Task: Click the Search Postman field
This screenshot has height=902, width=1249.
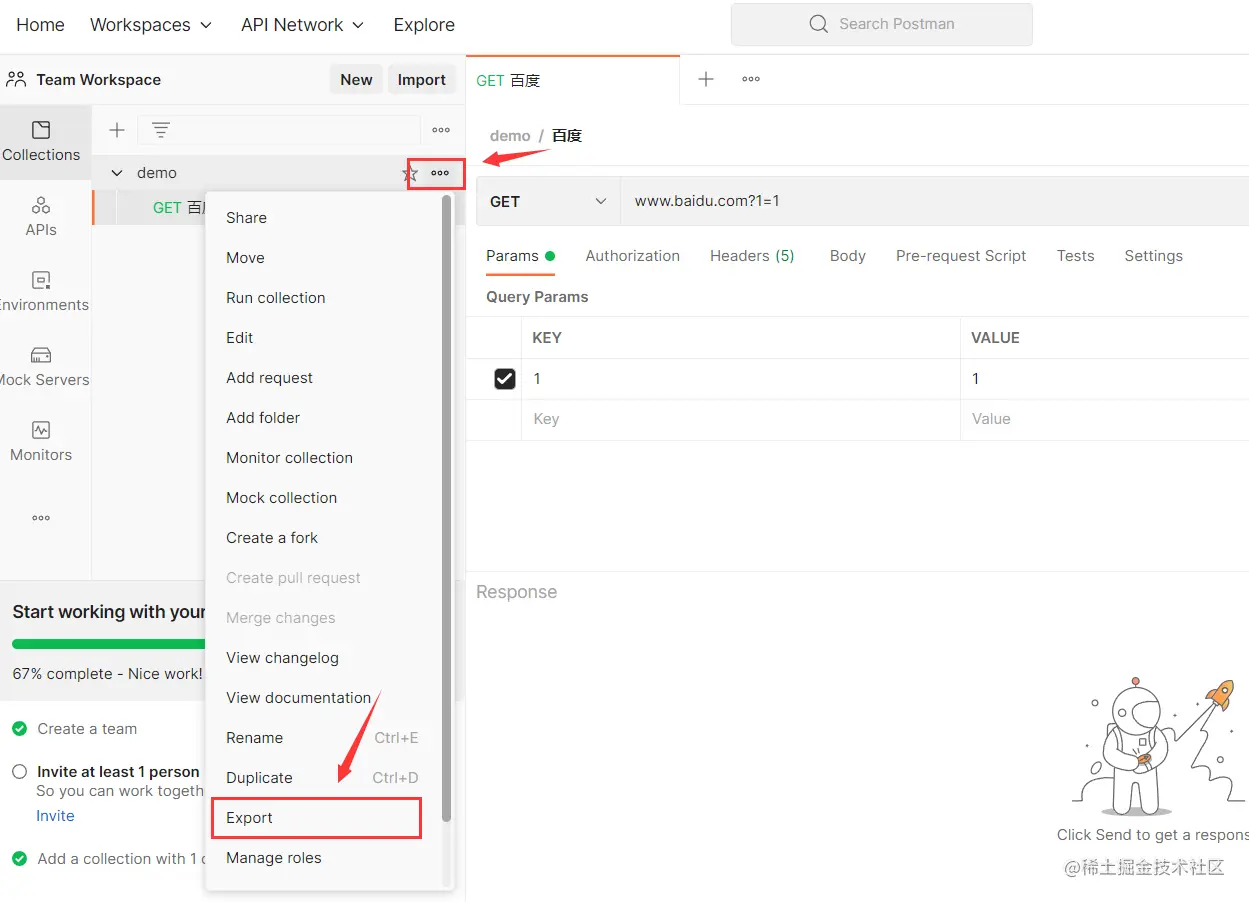Action: pyautogui.click(x=881, y=24)
